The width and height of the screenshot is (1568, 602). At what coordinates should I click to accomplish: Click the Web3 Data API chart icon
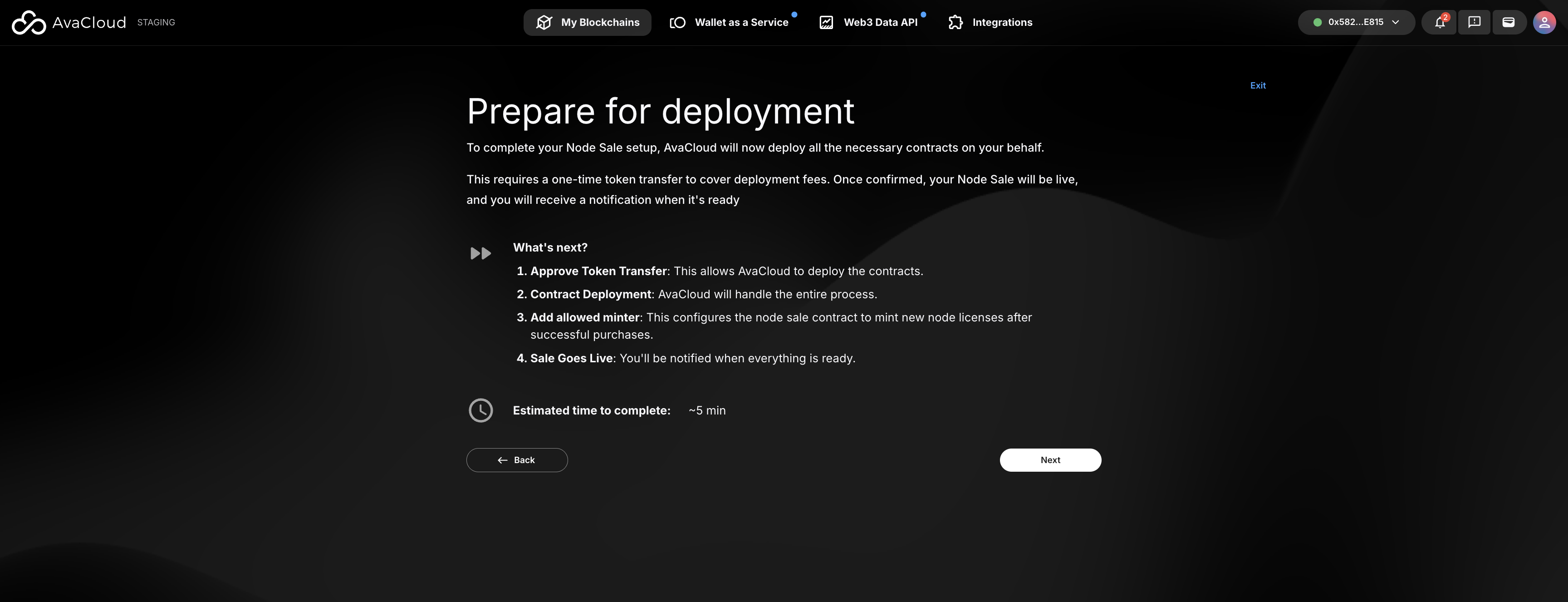click(826, 23)
